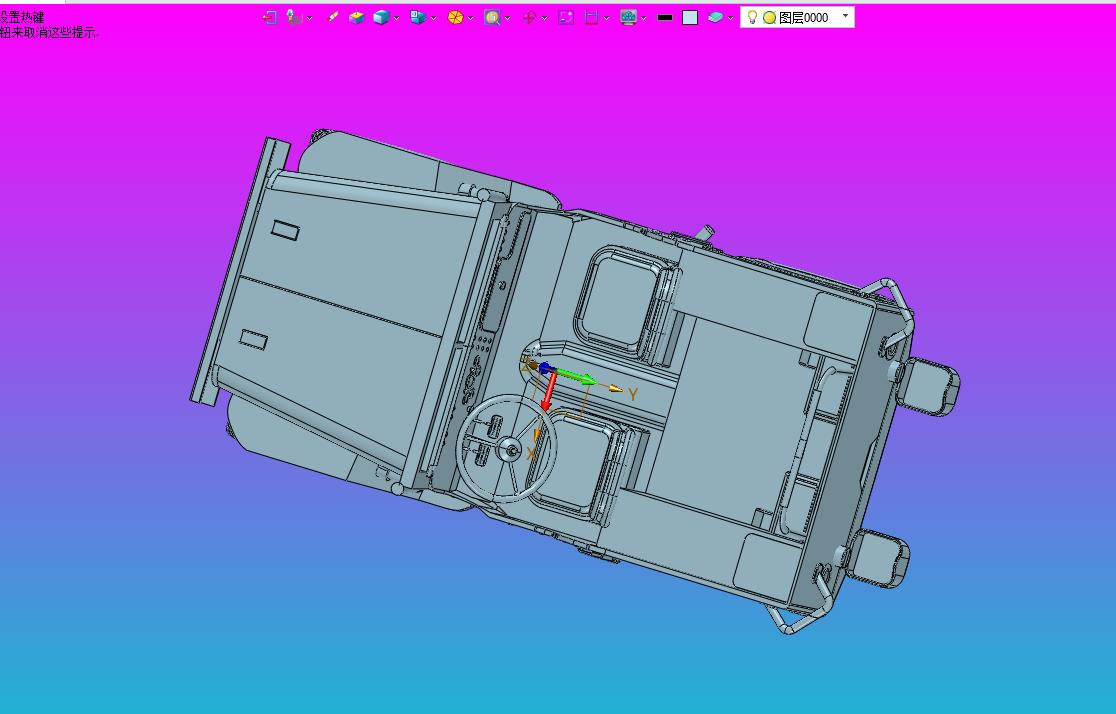The image size is (1116, 714).
Task: Open the 图层0000 layer dropdown
Action: click(x=846, y=16)
